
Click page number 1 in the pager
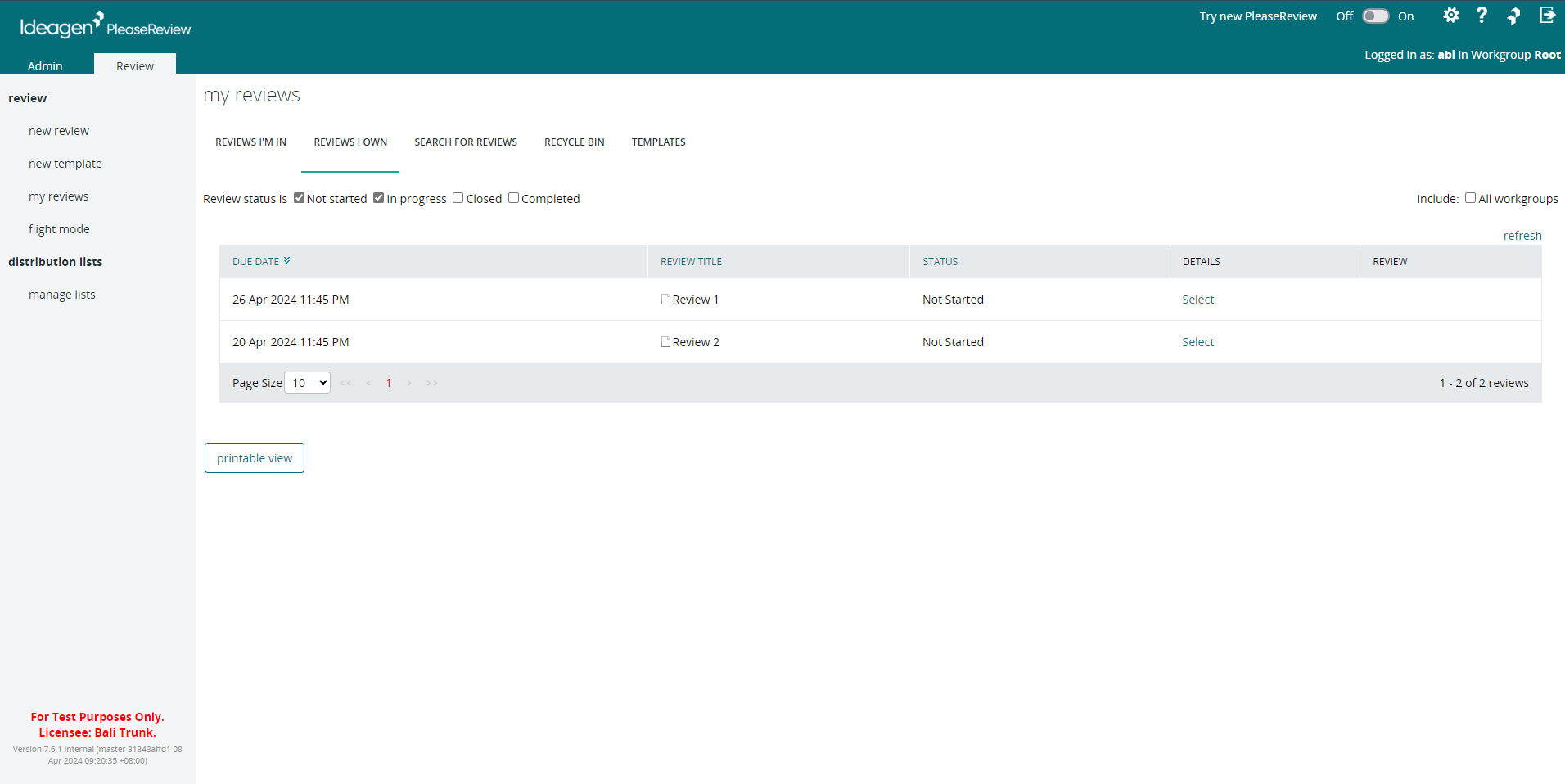[389, 383]
